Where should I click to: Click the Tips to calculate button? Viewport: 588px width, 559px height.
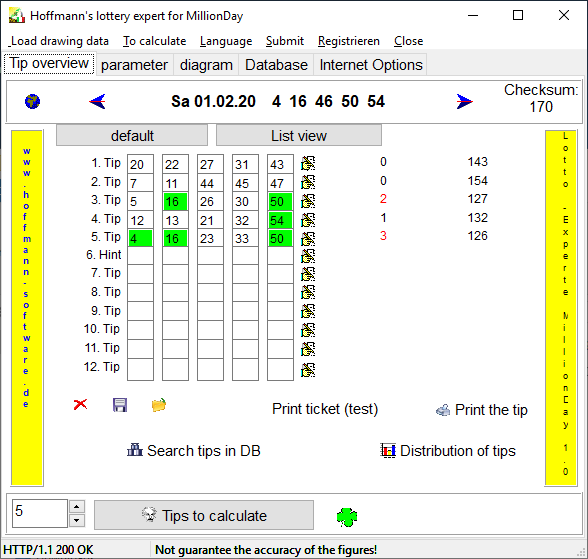pos(204,515)
